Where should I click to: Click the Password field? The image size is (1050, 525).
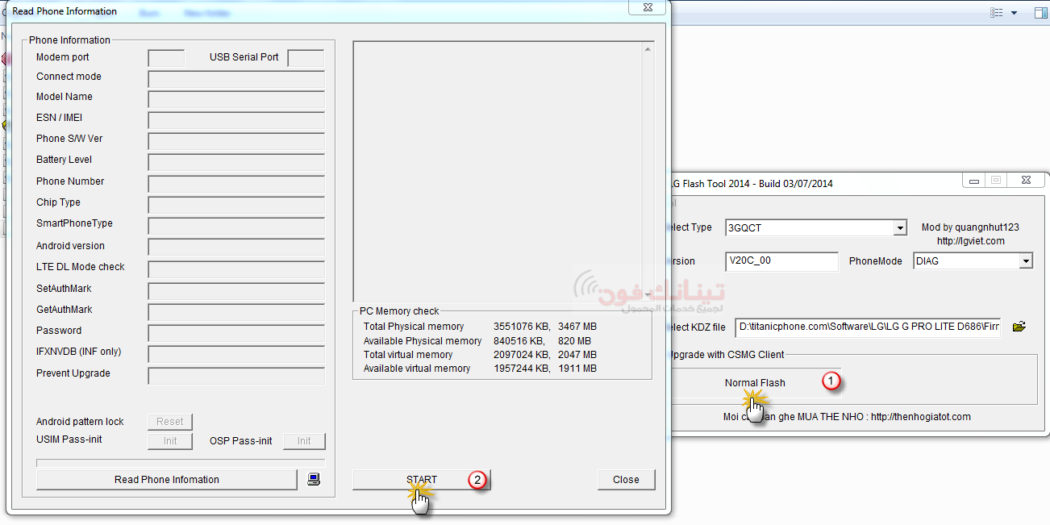(x=236, y=333)
